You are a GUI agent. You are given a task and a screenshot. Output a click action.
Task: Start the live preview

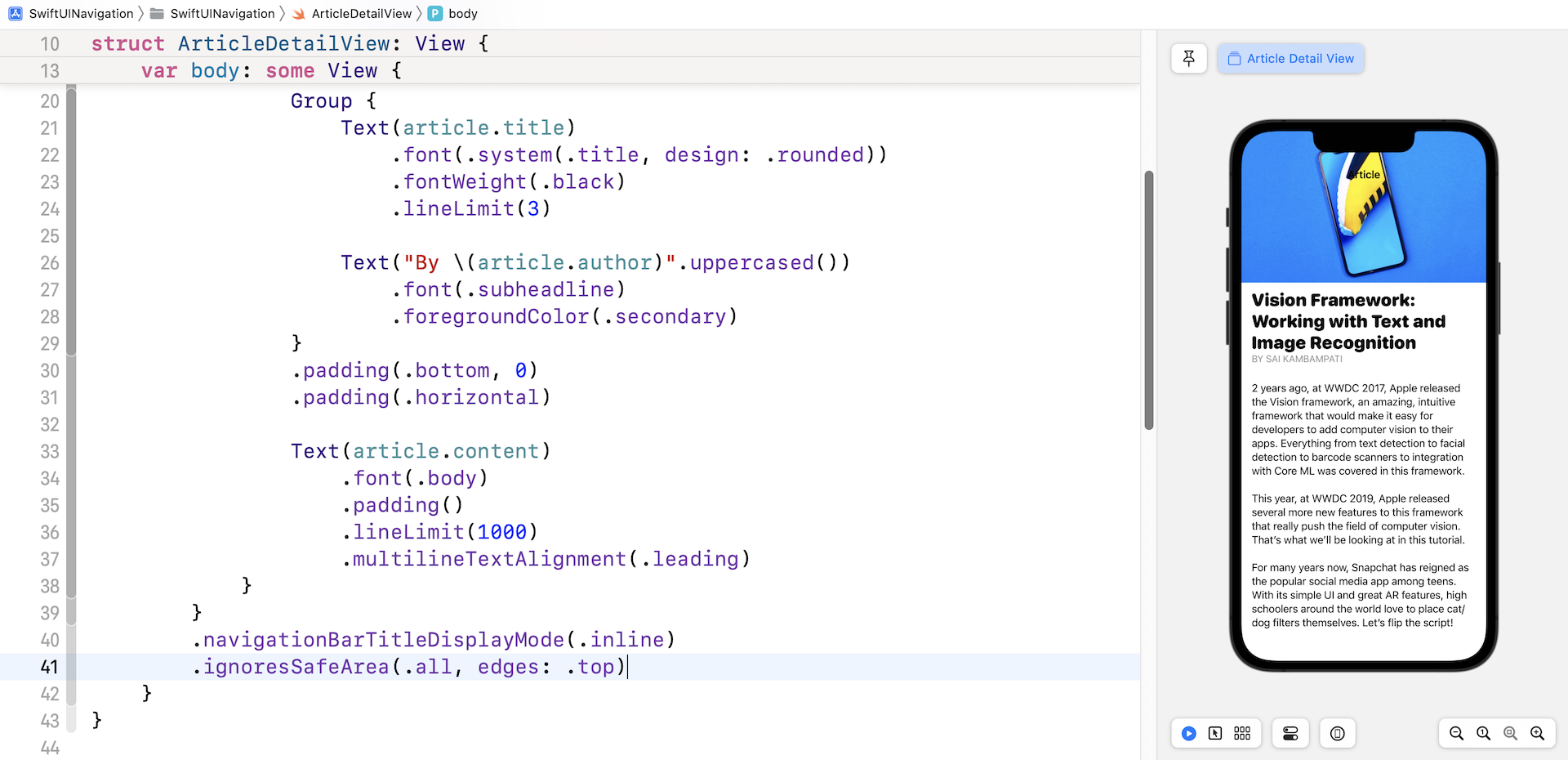(1188, 733)
